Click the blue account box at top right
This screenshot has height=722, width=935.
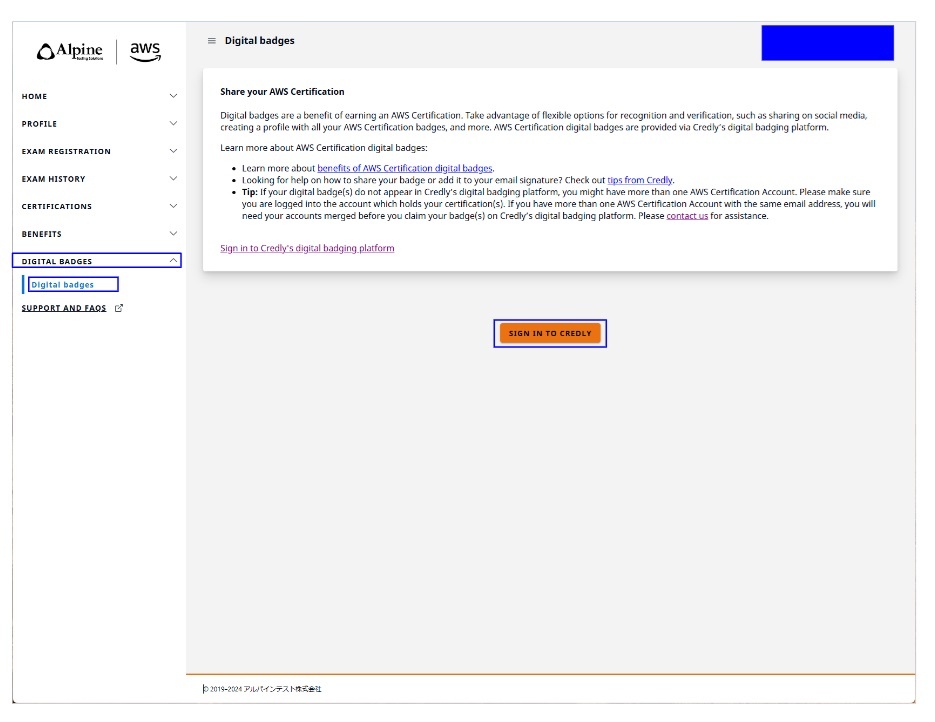point(827,42)
